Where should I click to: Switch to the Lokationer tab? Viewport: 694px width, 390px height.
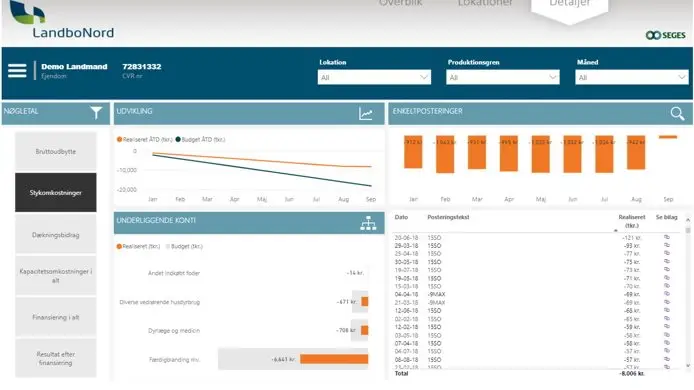(485, 3)
